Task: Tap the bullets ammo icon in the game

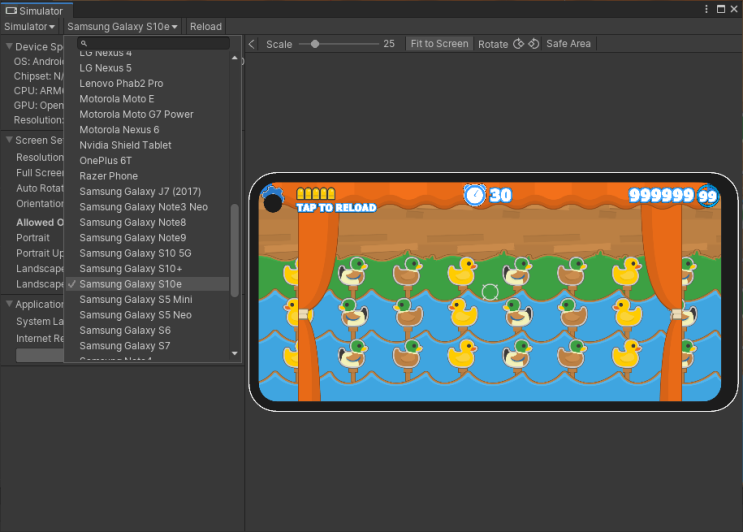Action: pos(316,193)
